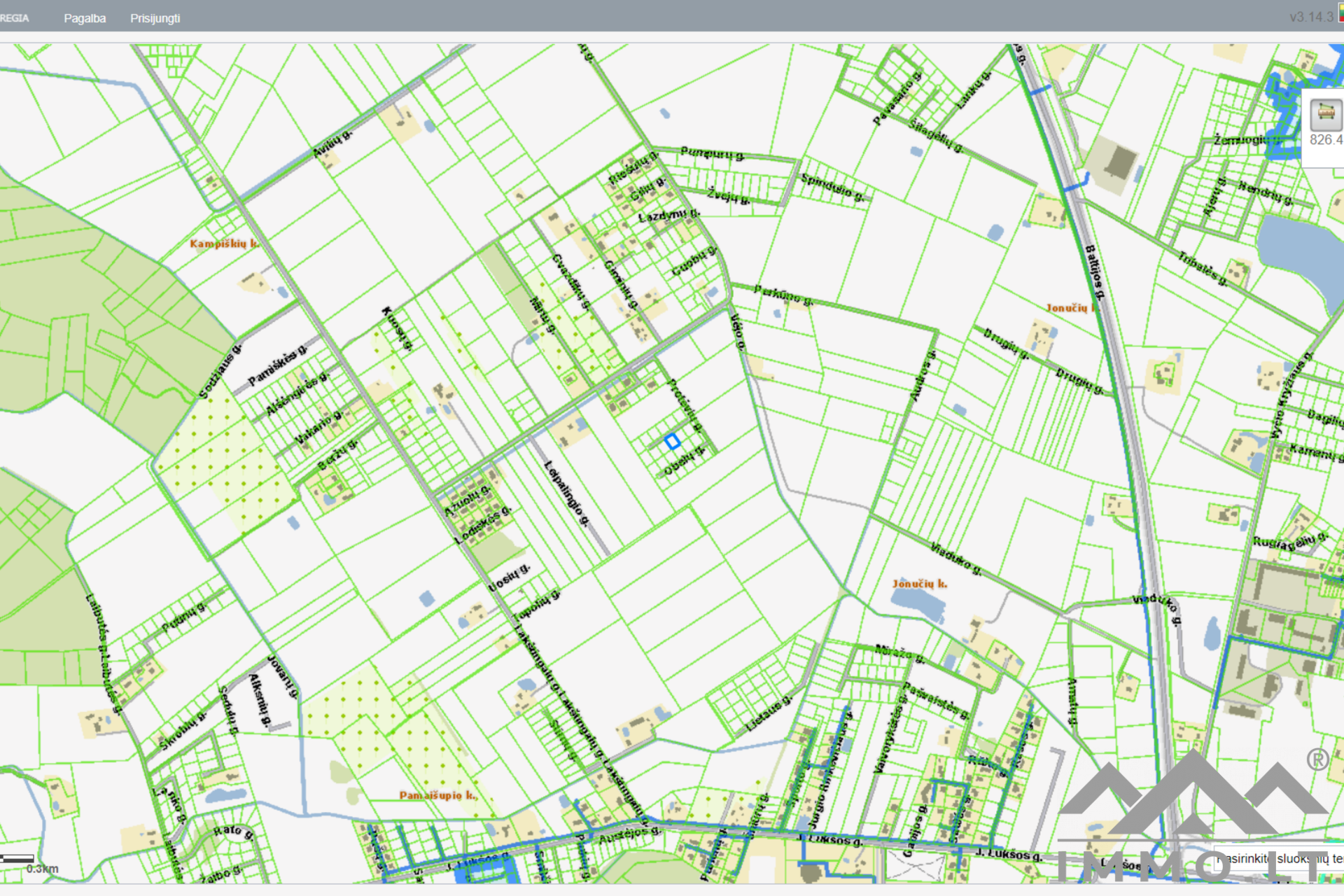This screenshot has width=1344, height=896.
Task: Click the 826.4 measurement value
Action: point(1325,140)
